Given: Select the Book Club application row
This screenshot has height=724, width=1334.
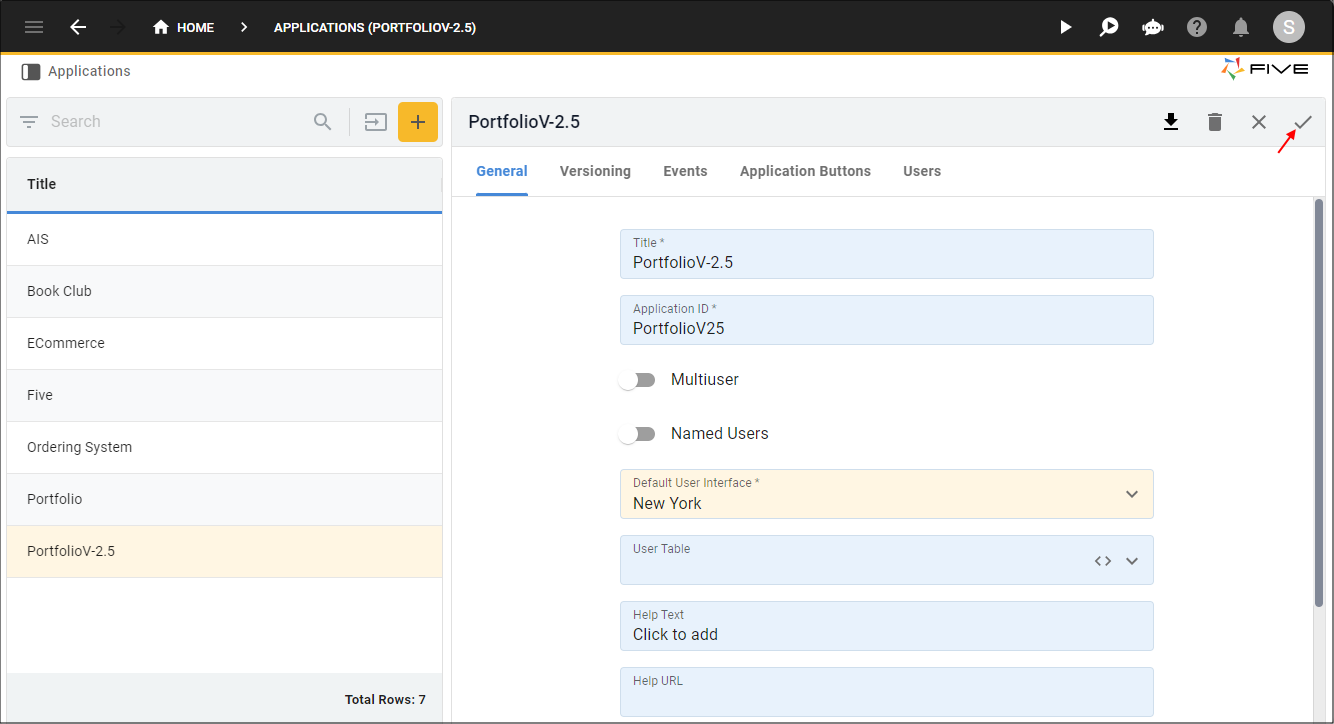Looking at the screenshot, I should [224, 291].
